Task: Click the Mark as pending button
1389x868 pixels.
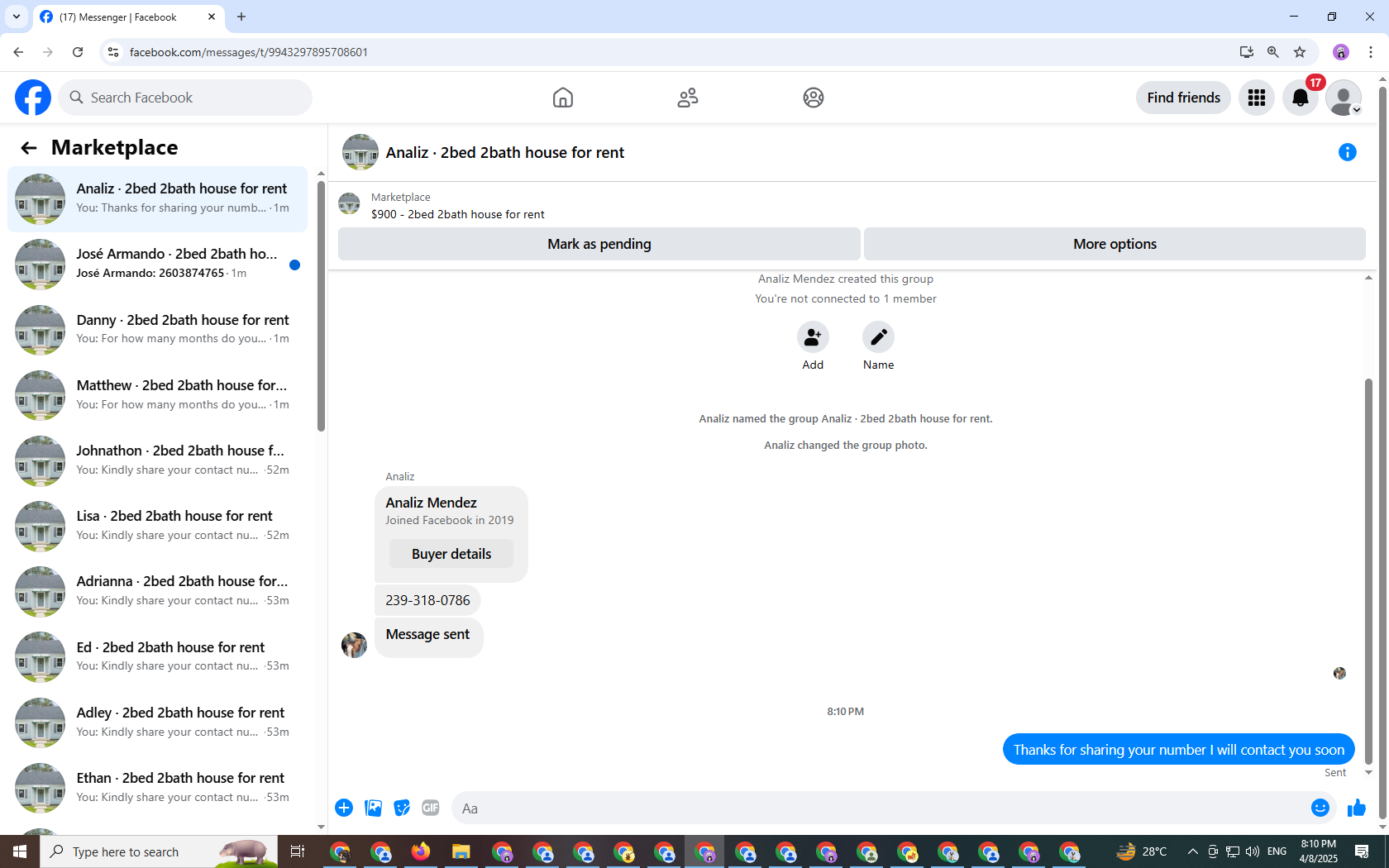Action: coord(599,244)
